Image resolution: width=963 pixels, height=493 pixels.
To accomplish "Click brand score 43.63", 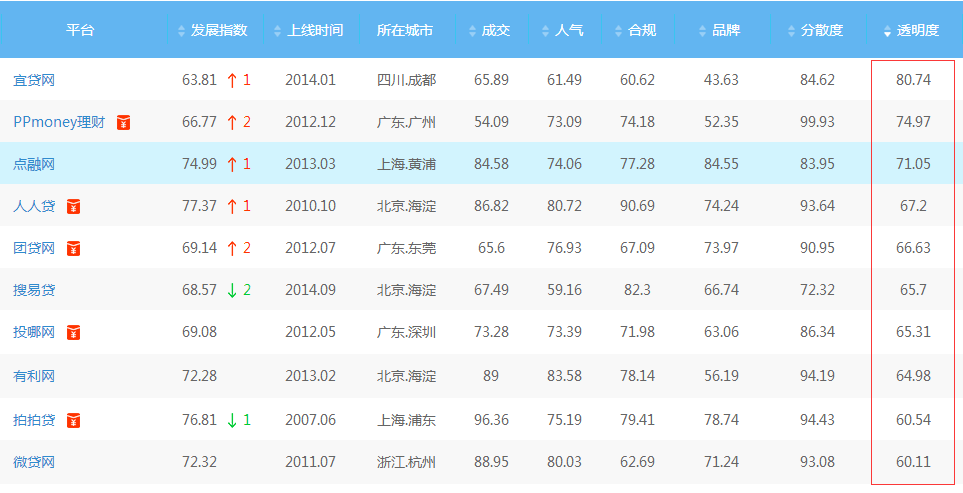I will [x=722, y=80].
